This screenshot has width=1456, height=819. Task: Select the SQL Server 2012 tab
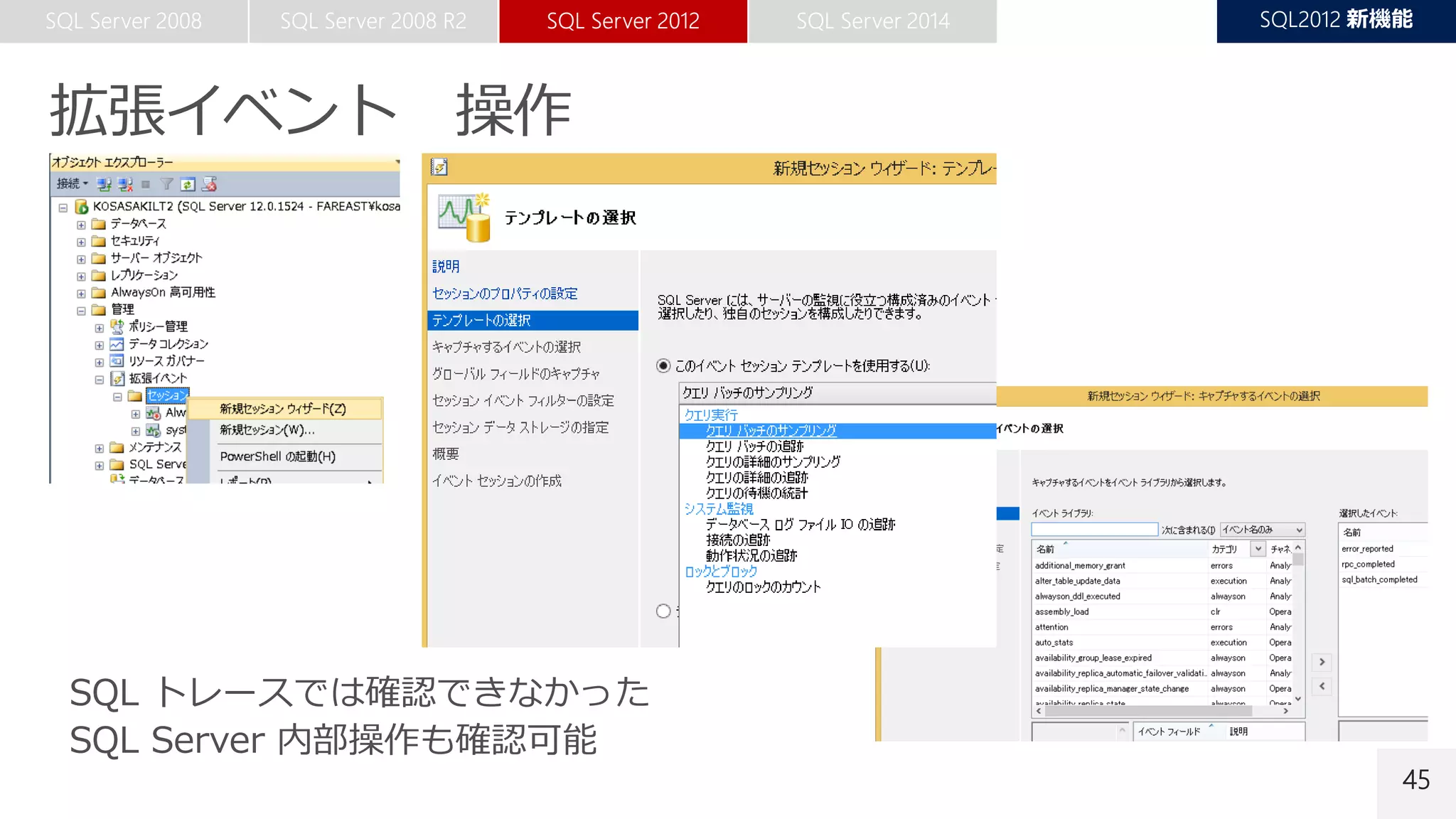click(623, 21)
